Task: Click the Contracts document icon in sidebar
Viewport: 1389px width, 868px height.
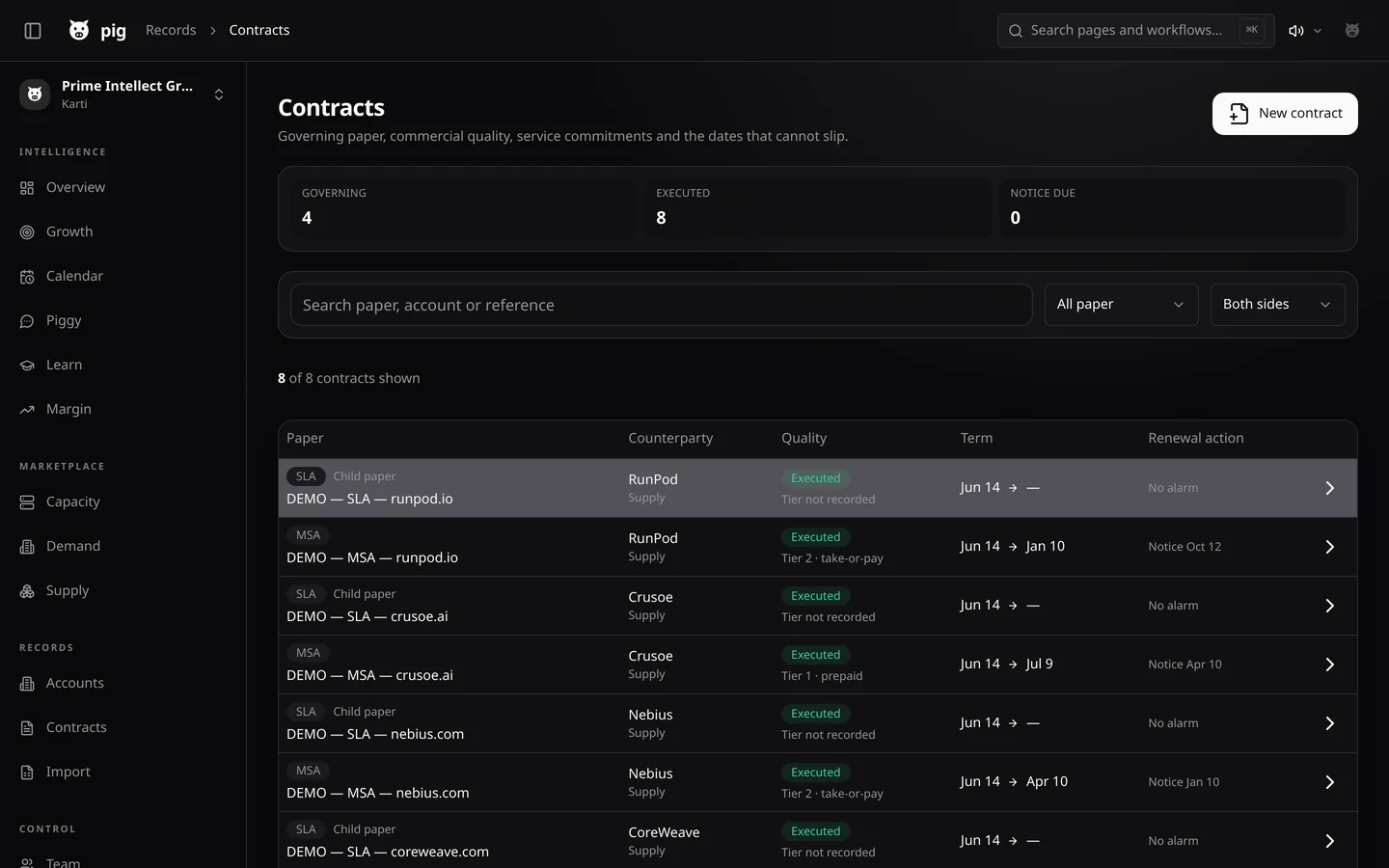Action: coord(27,728)
